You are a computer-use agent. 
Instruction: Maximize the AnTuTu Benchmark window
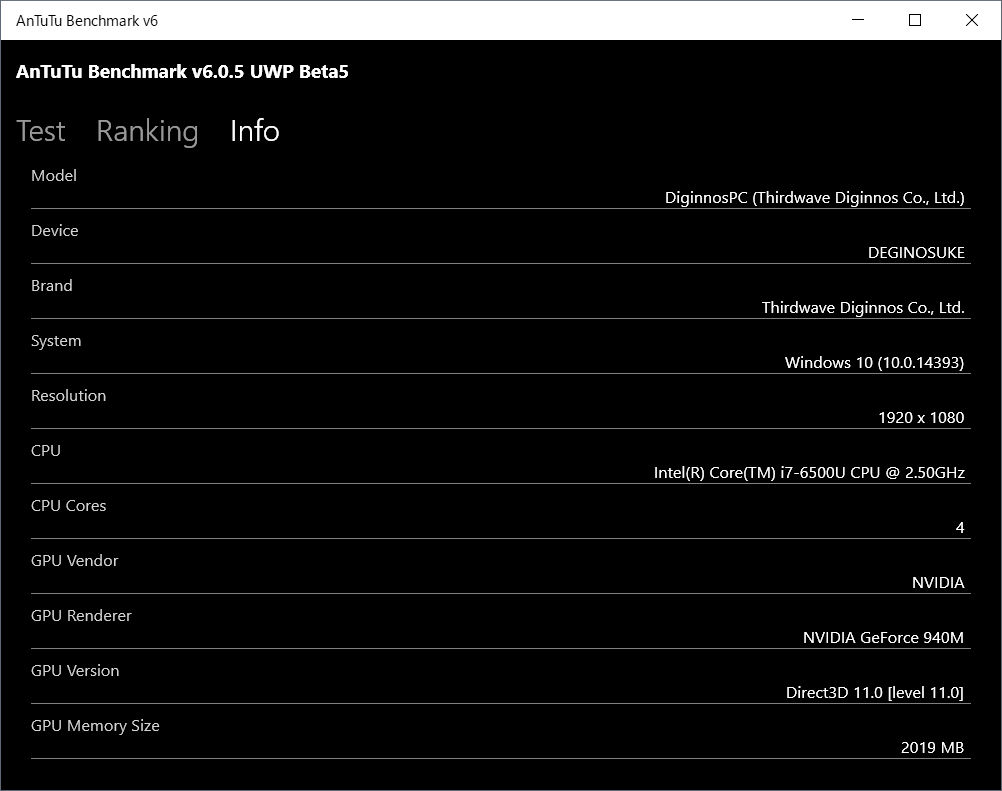pos(915,20)
